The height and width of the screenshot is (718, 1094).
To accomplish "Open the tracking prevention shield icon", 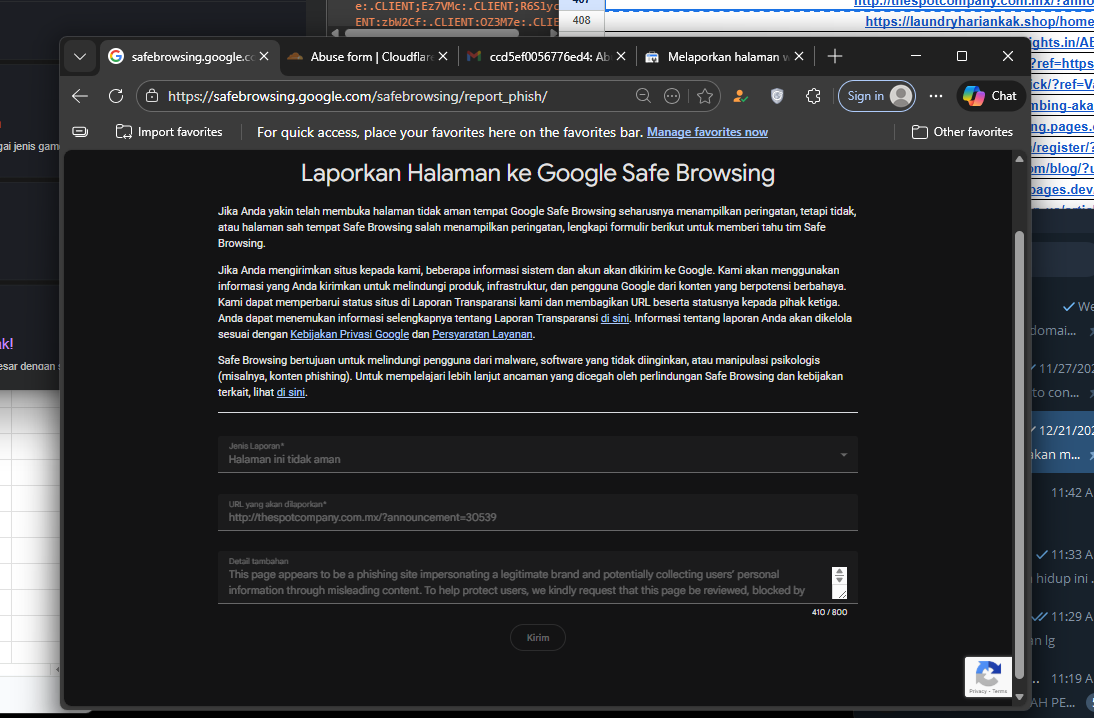I will pyautogui.click(x=777, y=96).
